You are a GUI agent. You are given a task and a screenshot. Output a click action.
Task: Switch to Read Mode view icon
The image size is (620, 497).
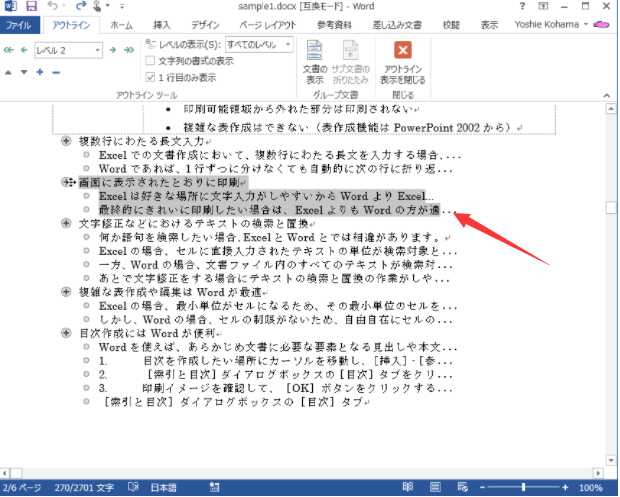click(408, 487)
